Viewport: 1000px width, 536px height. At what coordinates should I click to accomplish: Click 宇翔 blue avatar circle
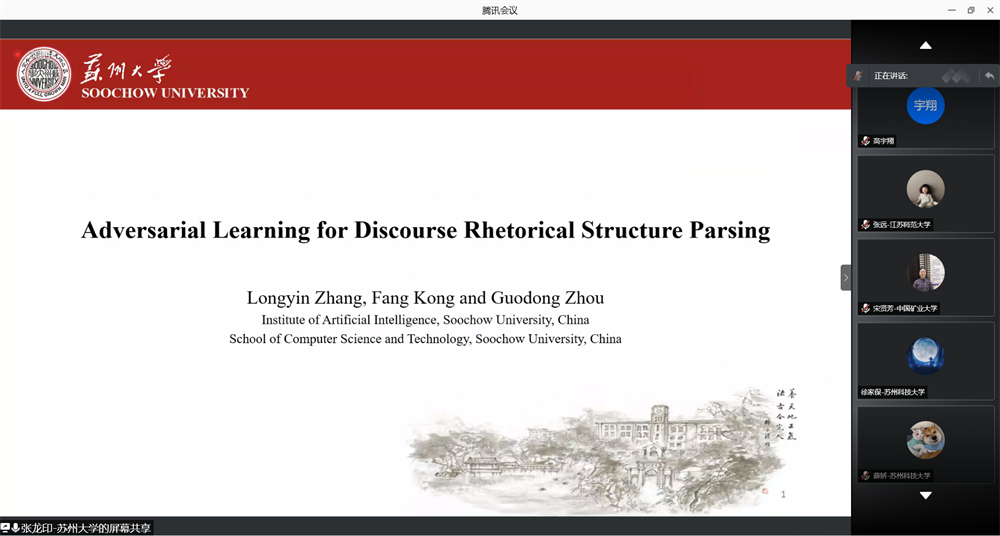pos(925,105)
